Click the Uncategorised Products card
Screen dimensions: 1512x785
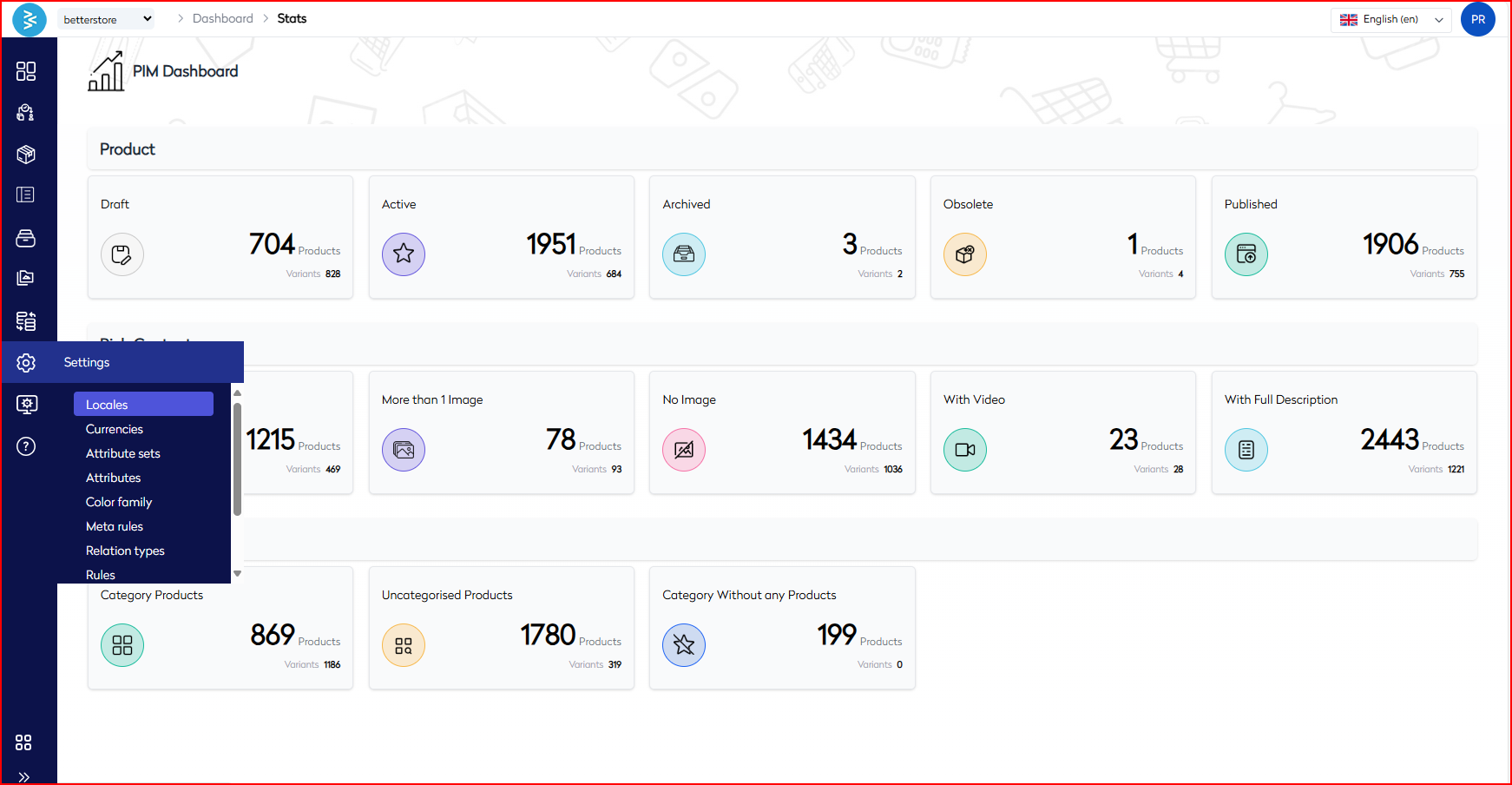point(501,628)
